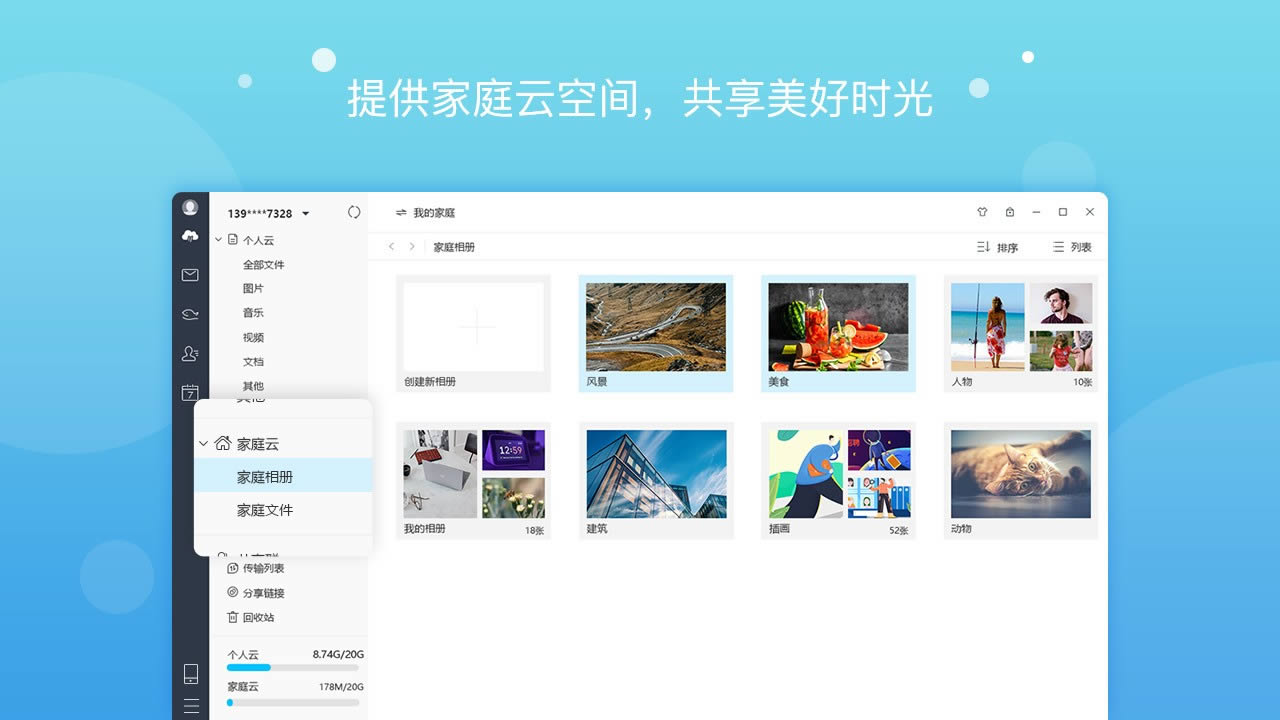Select 家庭相册 in the tree
1280x720 pixels.
283,477
